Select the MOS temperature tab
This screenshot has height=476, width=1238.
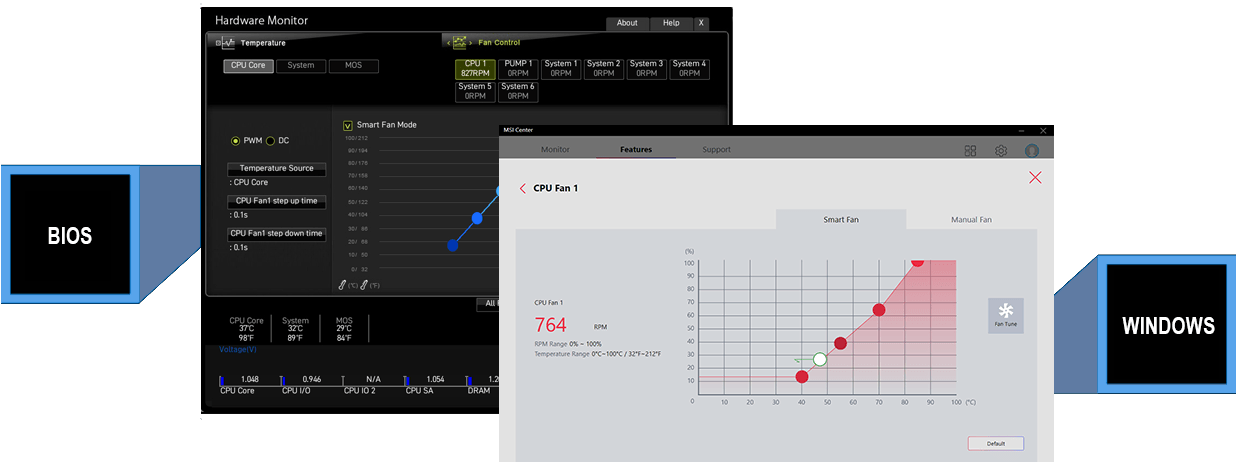click(x=354, y=66)
